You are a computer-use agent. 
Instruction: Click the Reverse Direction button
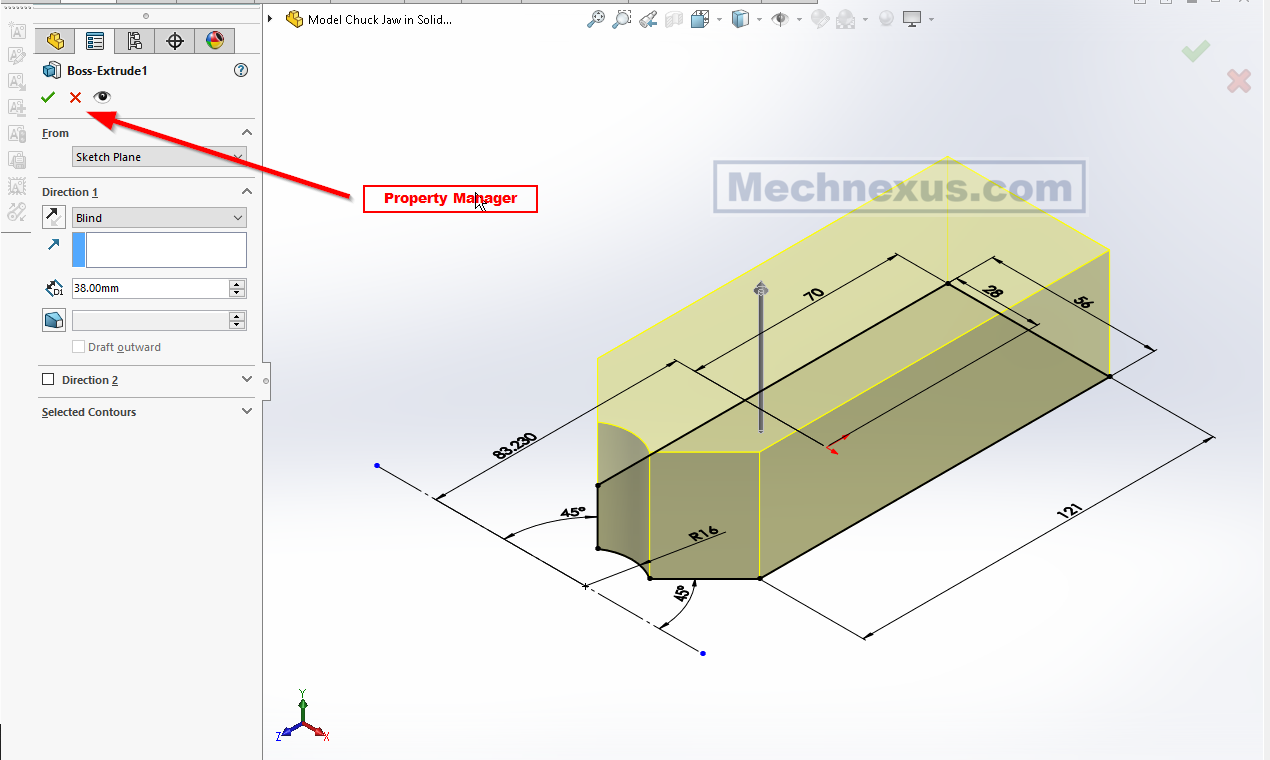(x=53, y=217)
